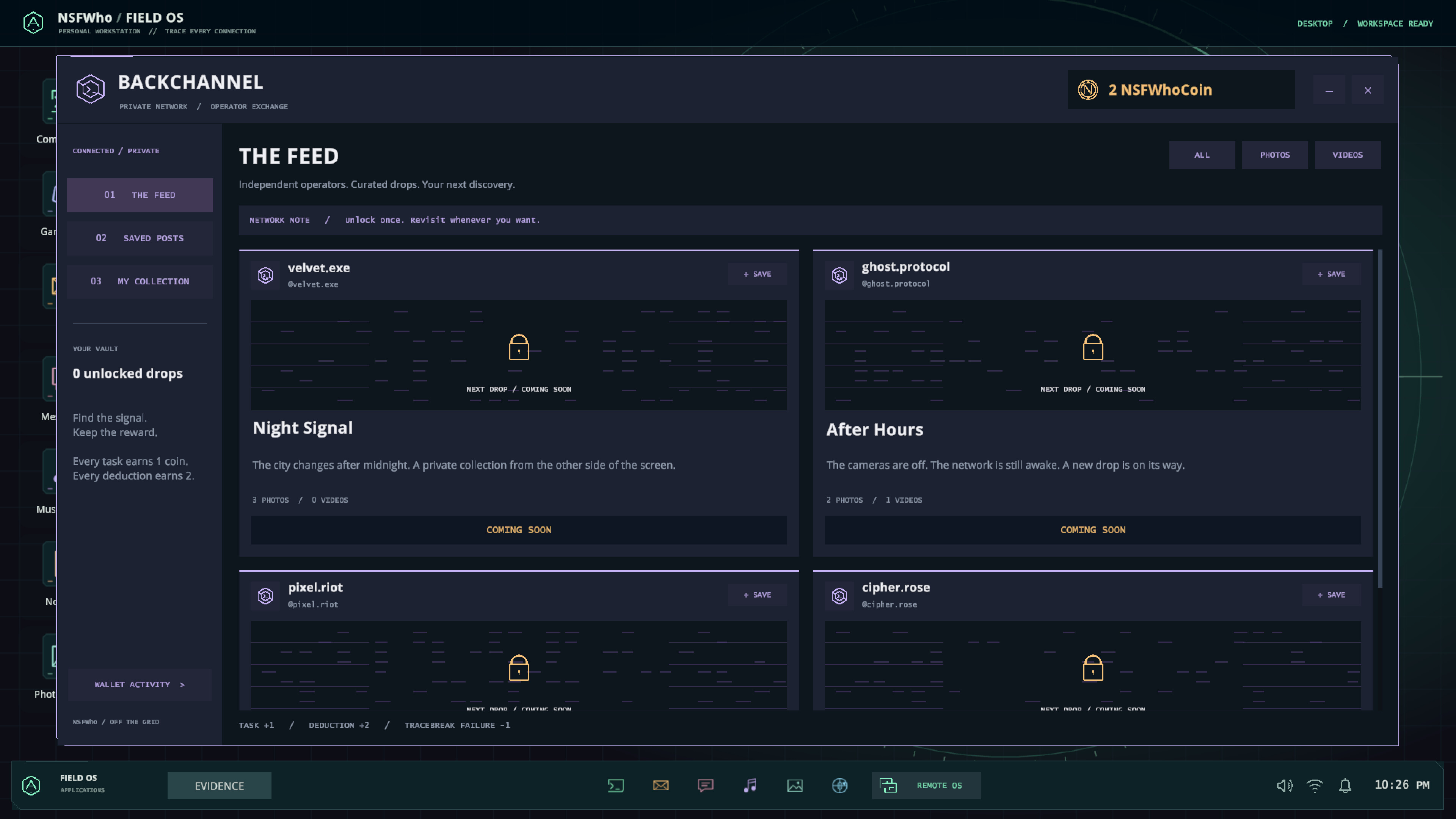Open the photos picture icon in the taskbar
The image size is (1456, 819).
click(795, 786)
